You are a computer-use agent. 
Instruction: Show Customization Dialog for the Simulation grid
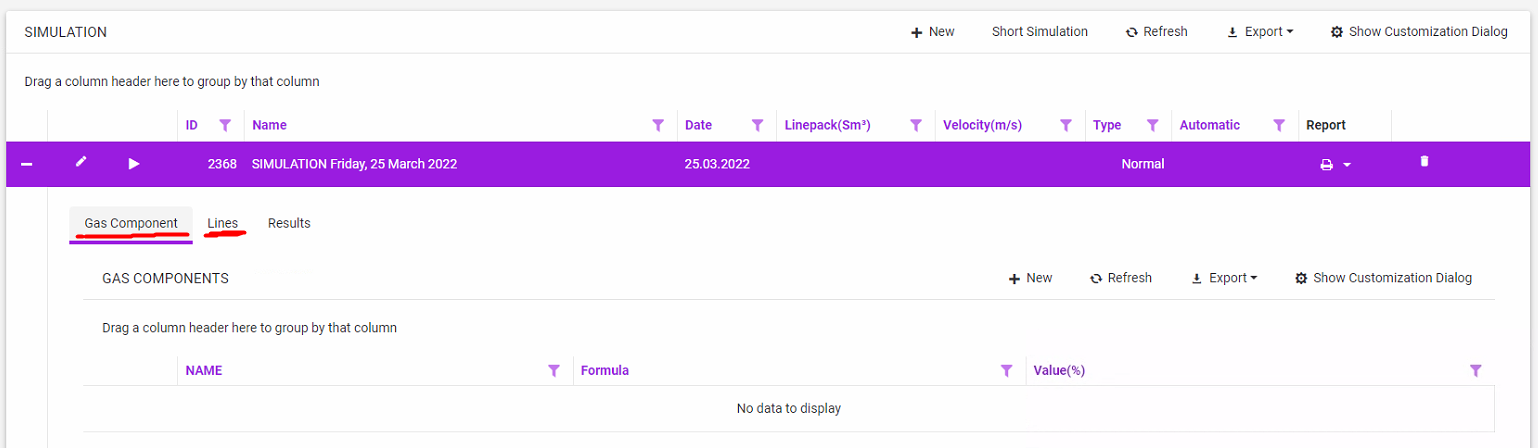coord(1418,32)
